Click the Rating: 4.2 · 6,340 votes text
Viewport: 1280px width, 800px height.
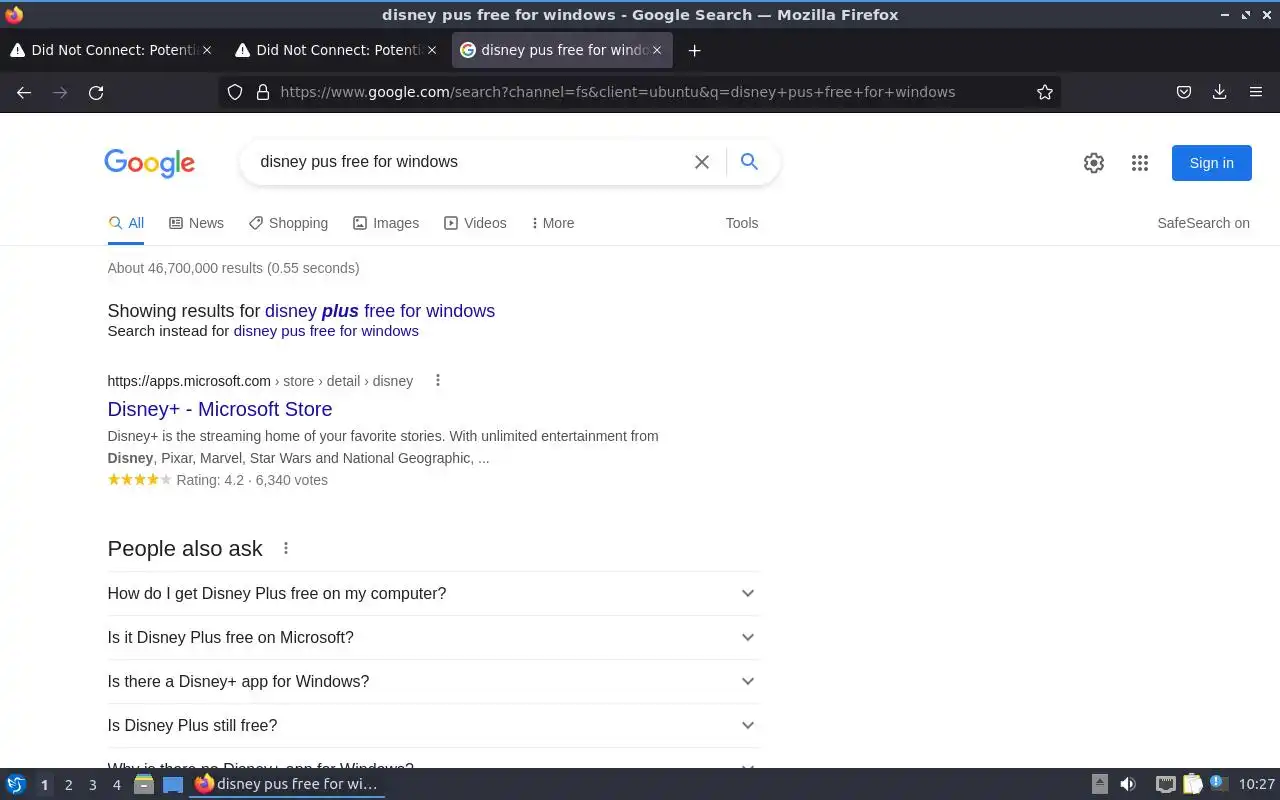click(x=252, y=480)
